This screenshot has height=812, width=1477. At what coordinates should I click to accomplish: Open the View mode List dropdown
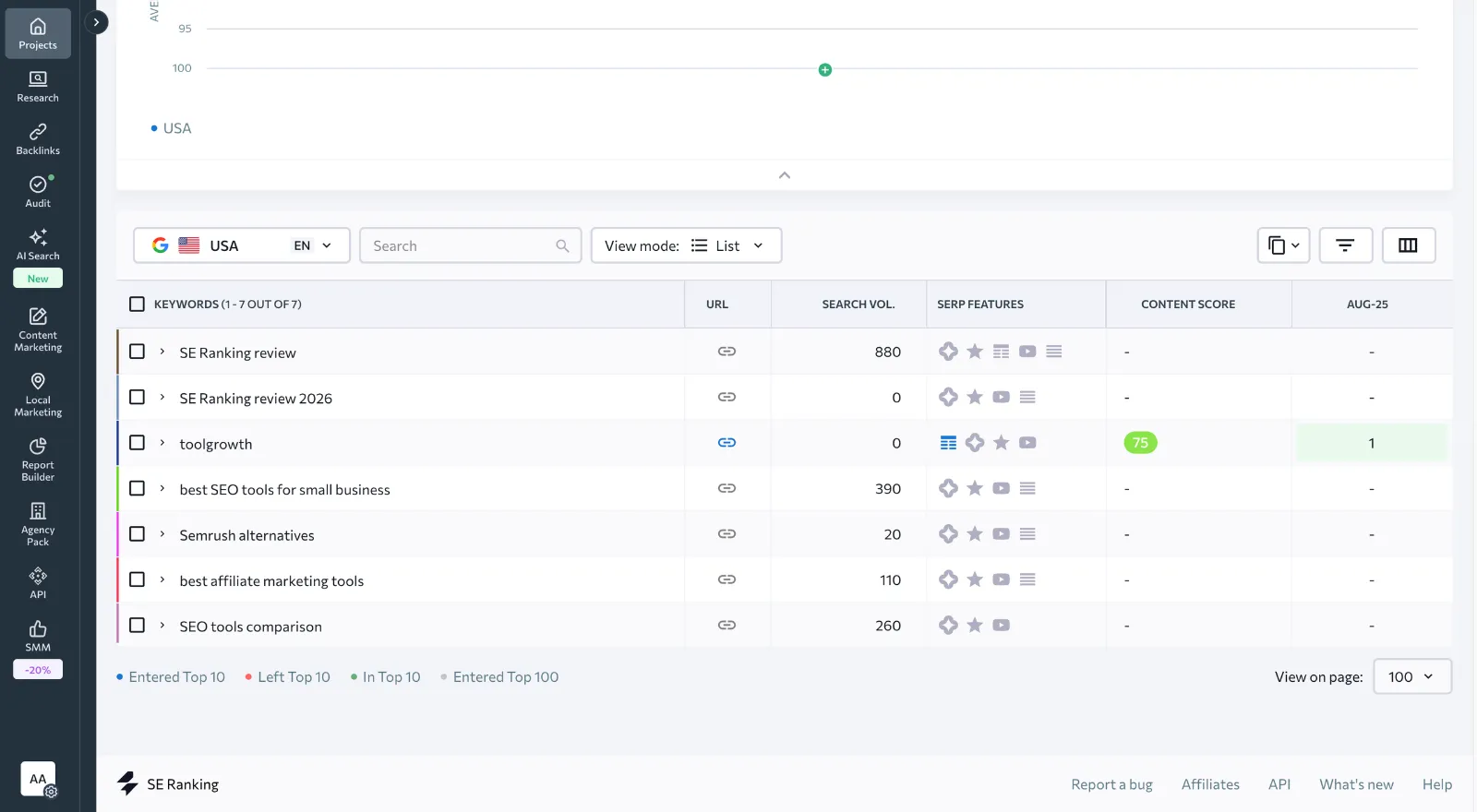686,245
